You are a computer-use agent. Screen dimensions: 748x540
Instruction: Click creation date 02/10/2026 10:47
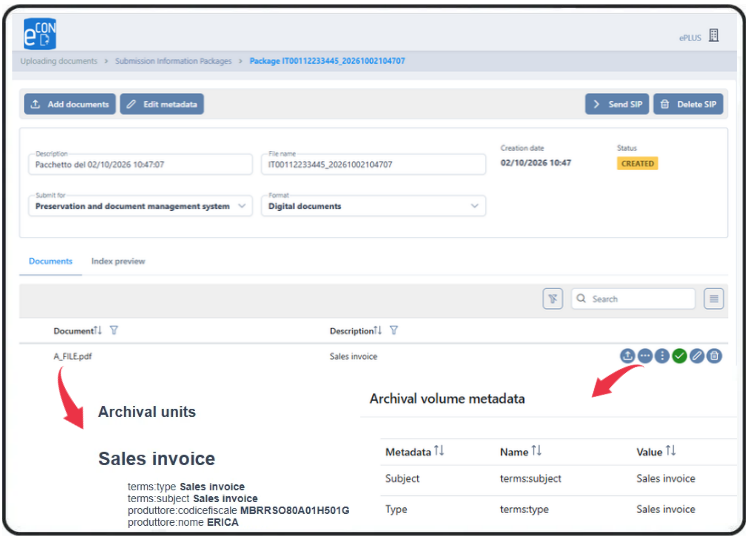point(536,163)
